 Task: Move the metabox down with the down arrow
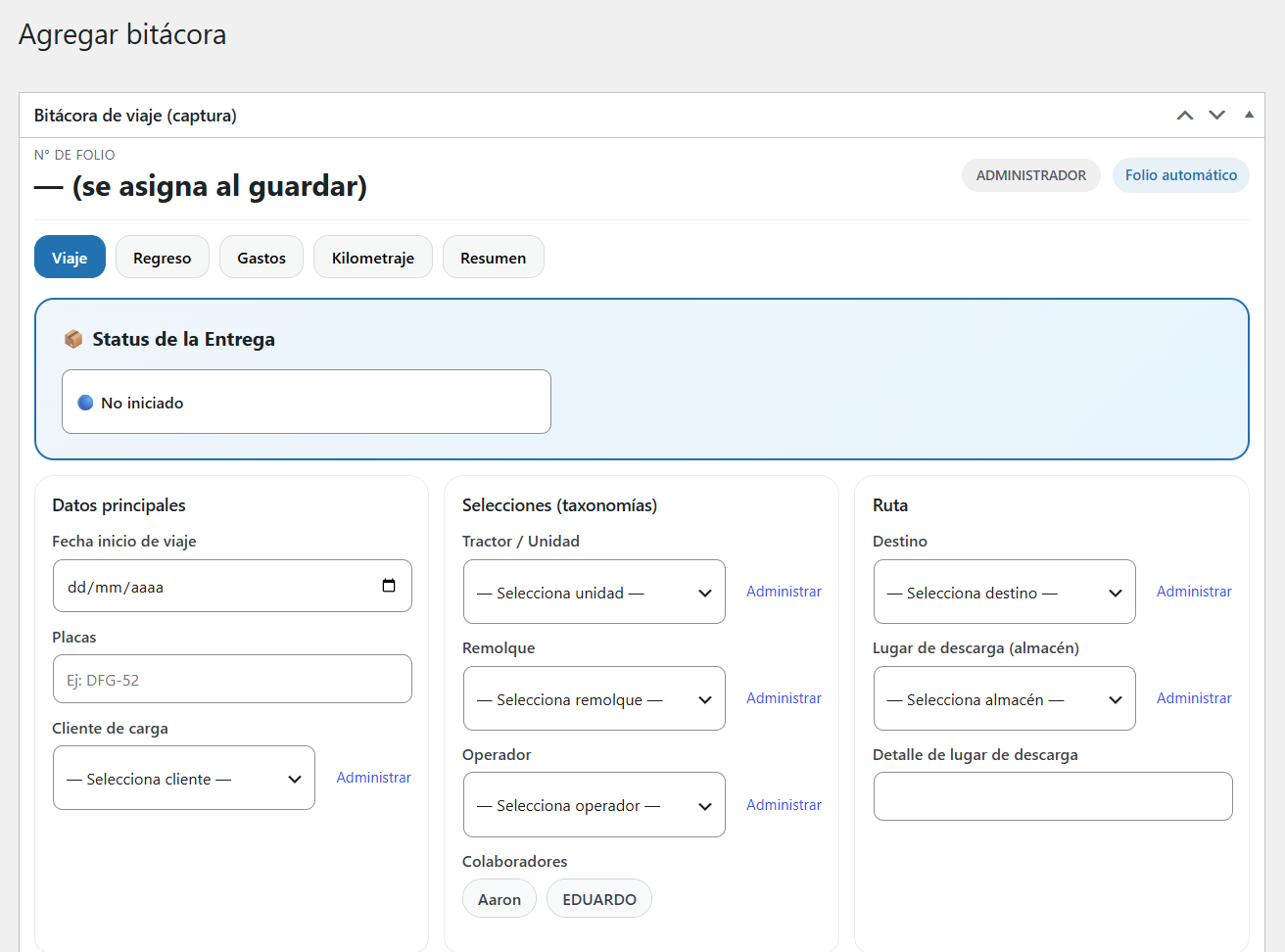(1217, 116)
